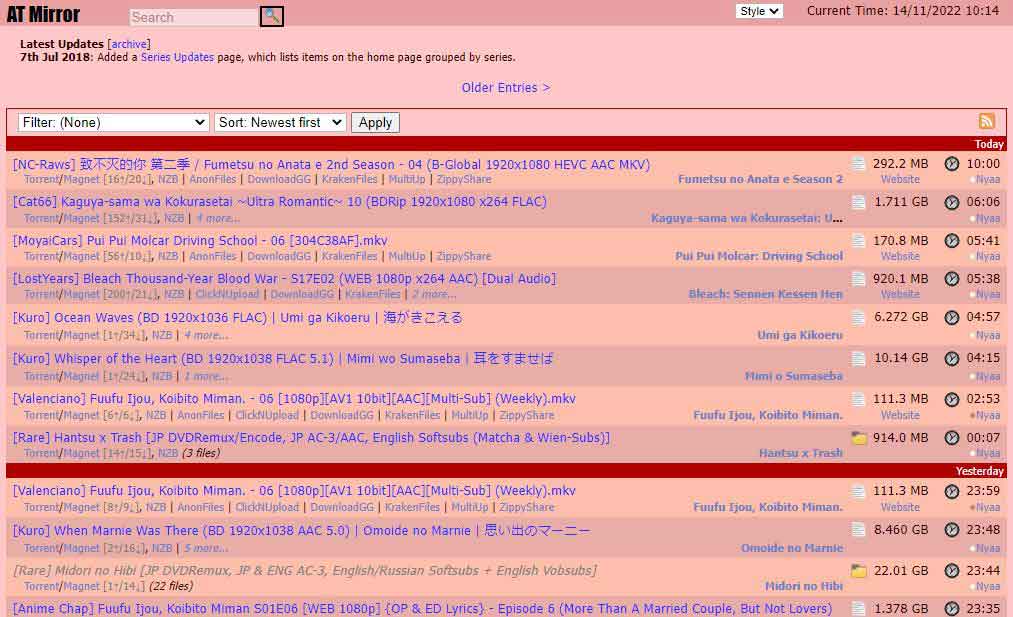Expand the Filter (None) dropdown
Viewport: 1013px width, 617px height.
click(113, 122)
